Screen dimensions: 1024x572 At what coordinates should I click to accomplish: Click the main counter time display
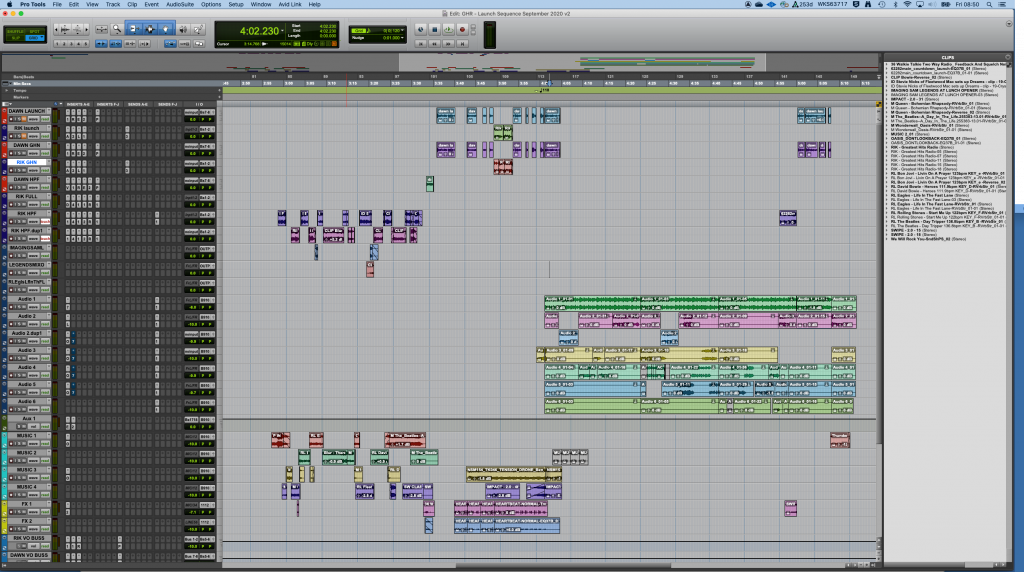coord(259,31)
